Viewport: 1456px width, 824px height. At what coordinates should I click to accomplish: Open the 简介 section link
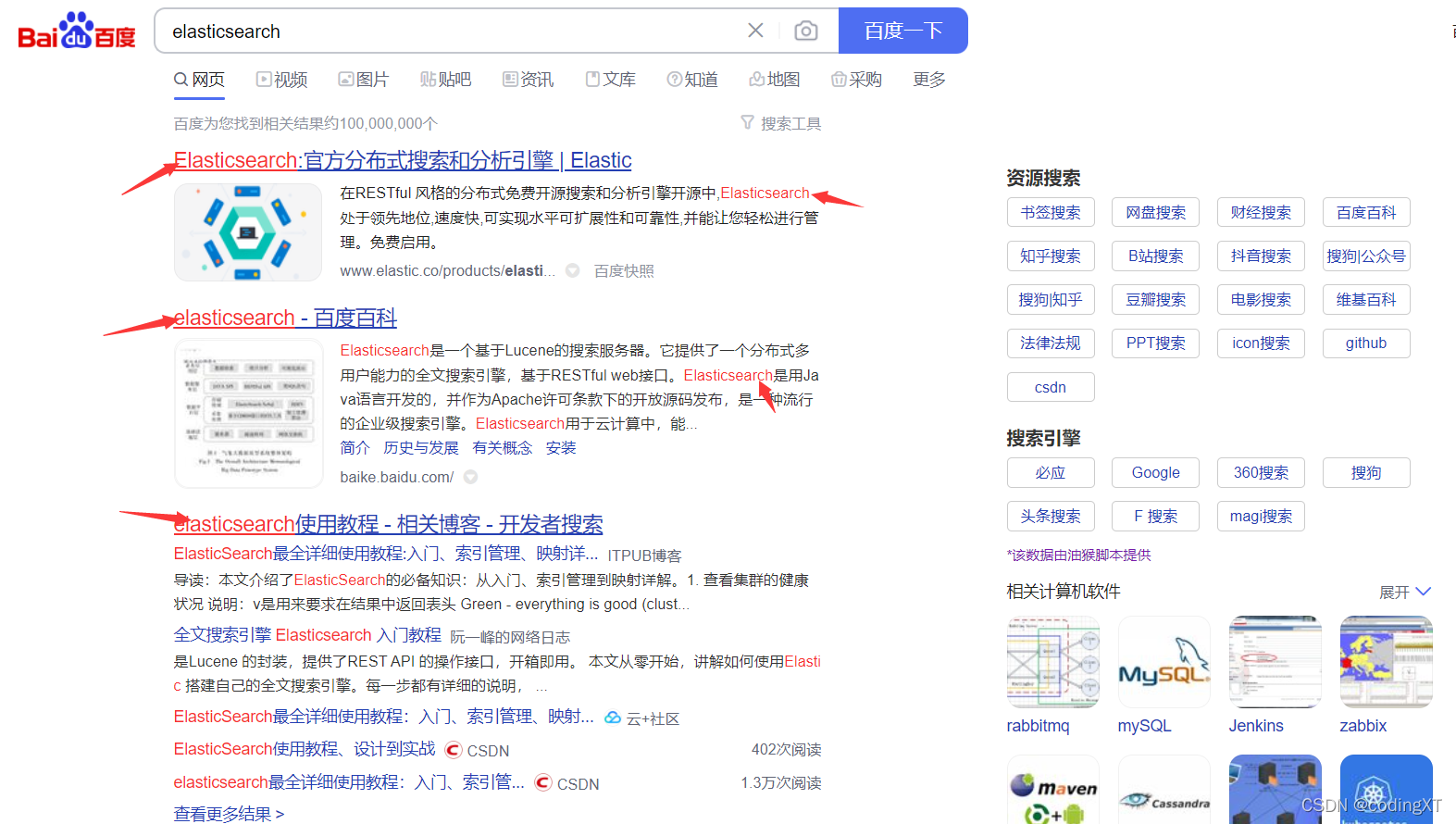[355, 447]
